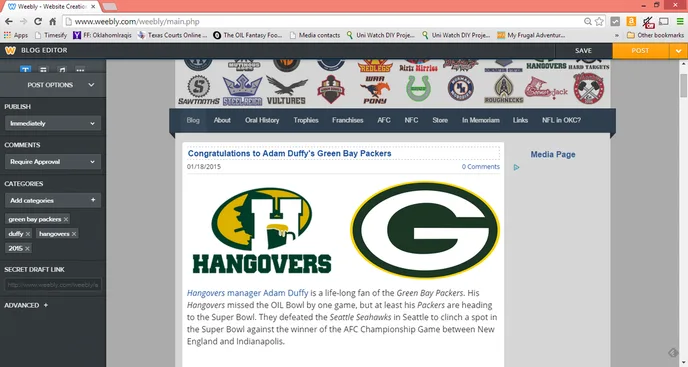Screen dimensions: 688x367
Task: Remove the '2015' category tag
Action: [x=27, y=248]
